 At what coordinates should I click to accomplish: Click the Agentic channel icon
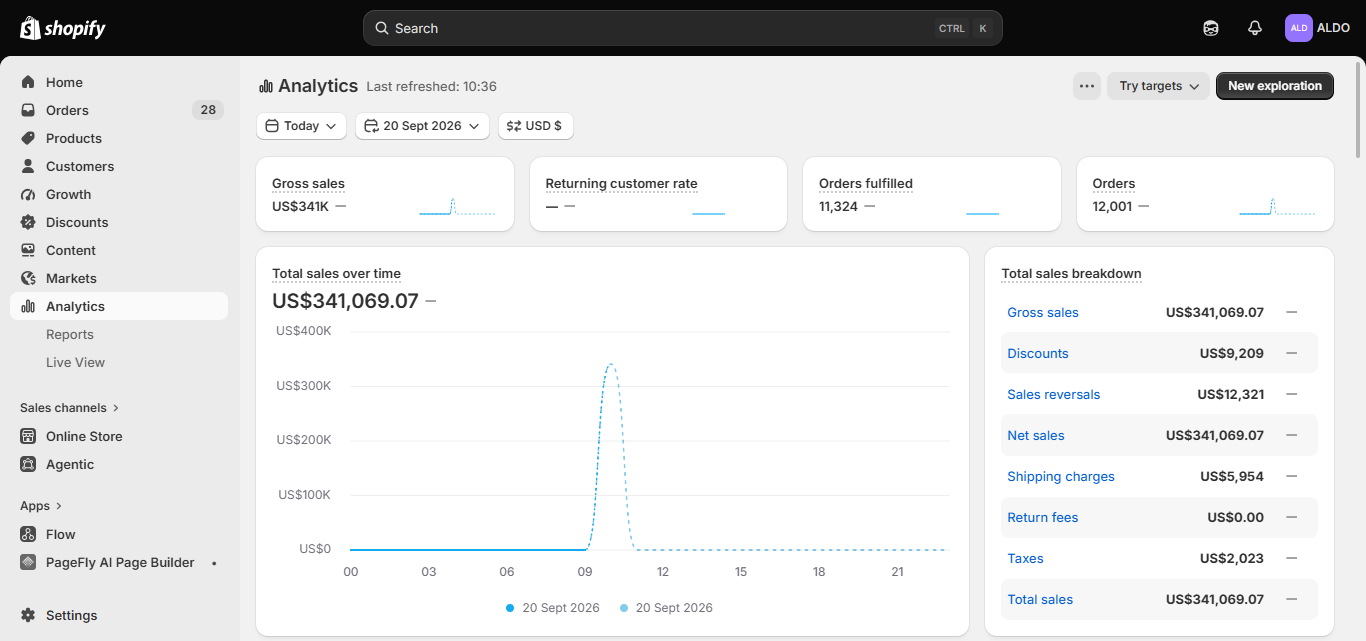click(28, 464)
